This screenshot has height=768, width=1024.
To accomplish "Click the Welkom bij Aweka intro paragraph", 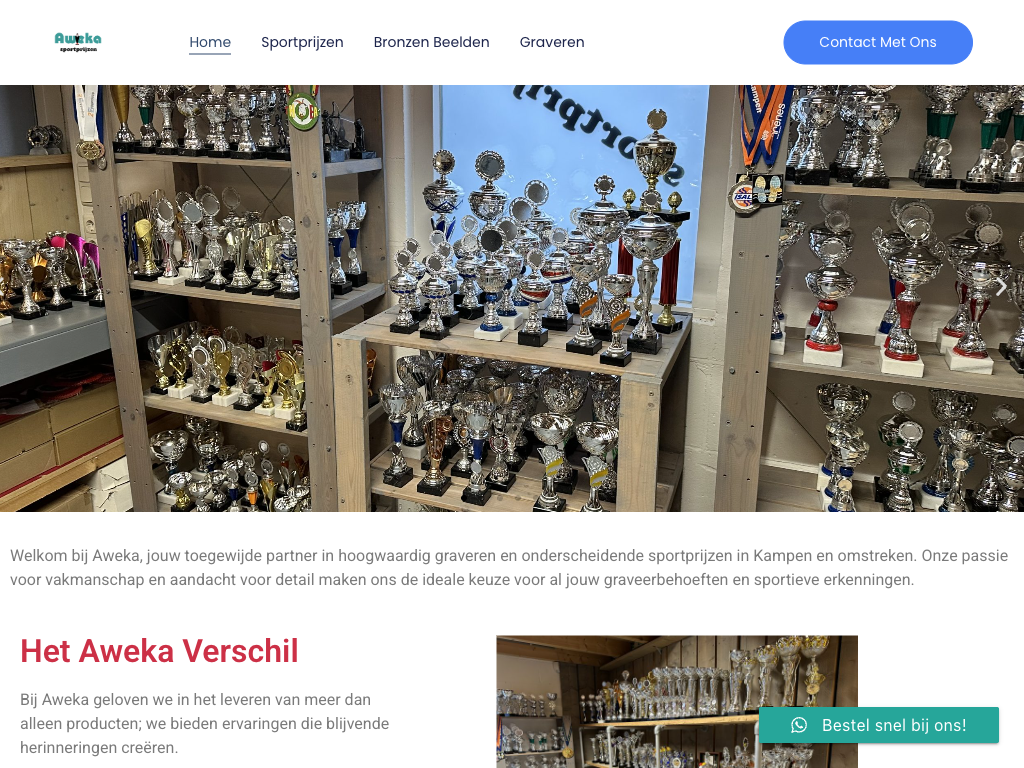I will pyautogui.click(x=509, y=568).
